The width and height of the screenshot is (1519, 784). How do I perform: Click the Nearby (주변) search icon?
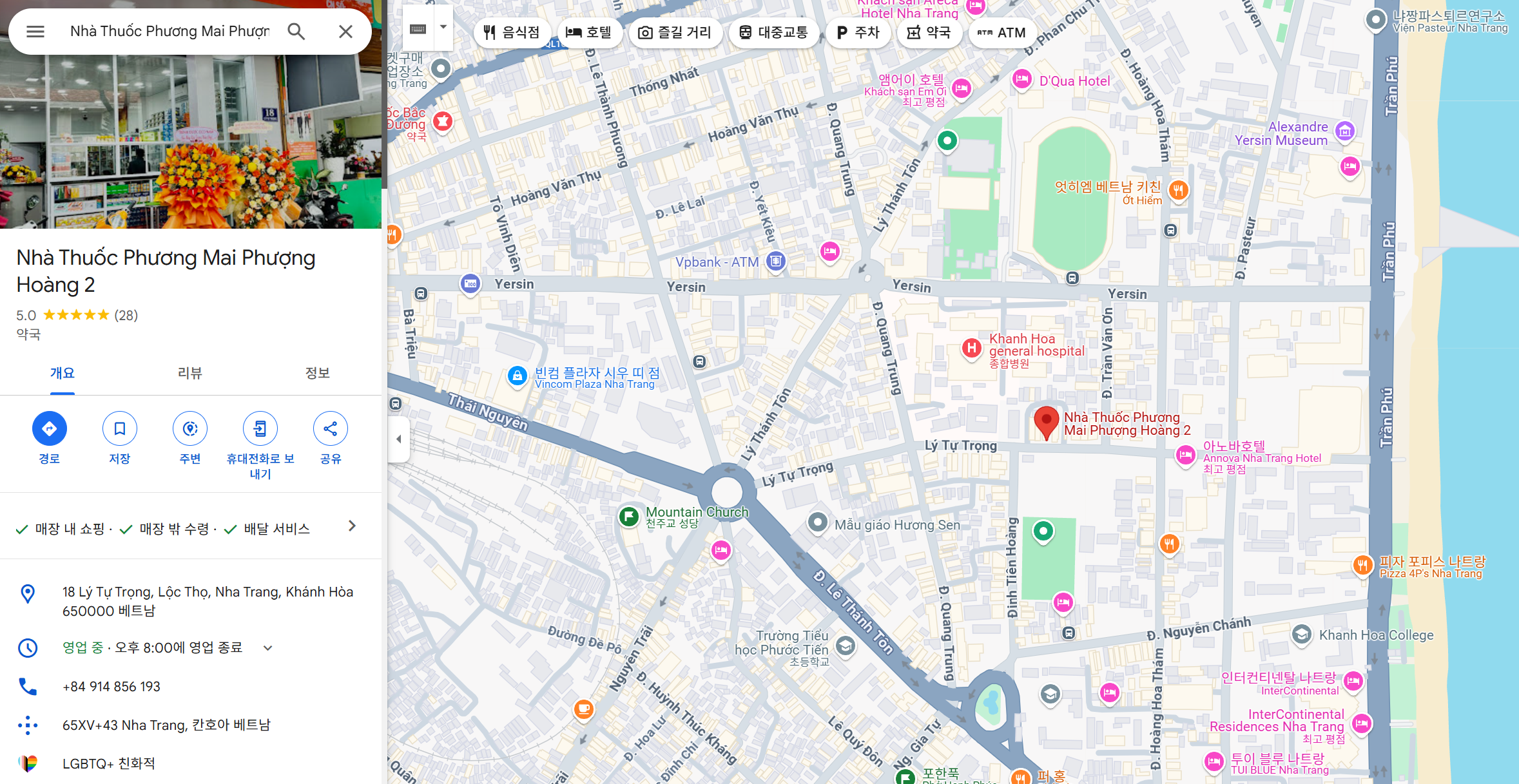(190, 428)
